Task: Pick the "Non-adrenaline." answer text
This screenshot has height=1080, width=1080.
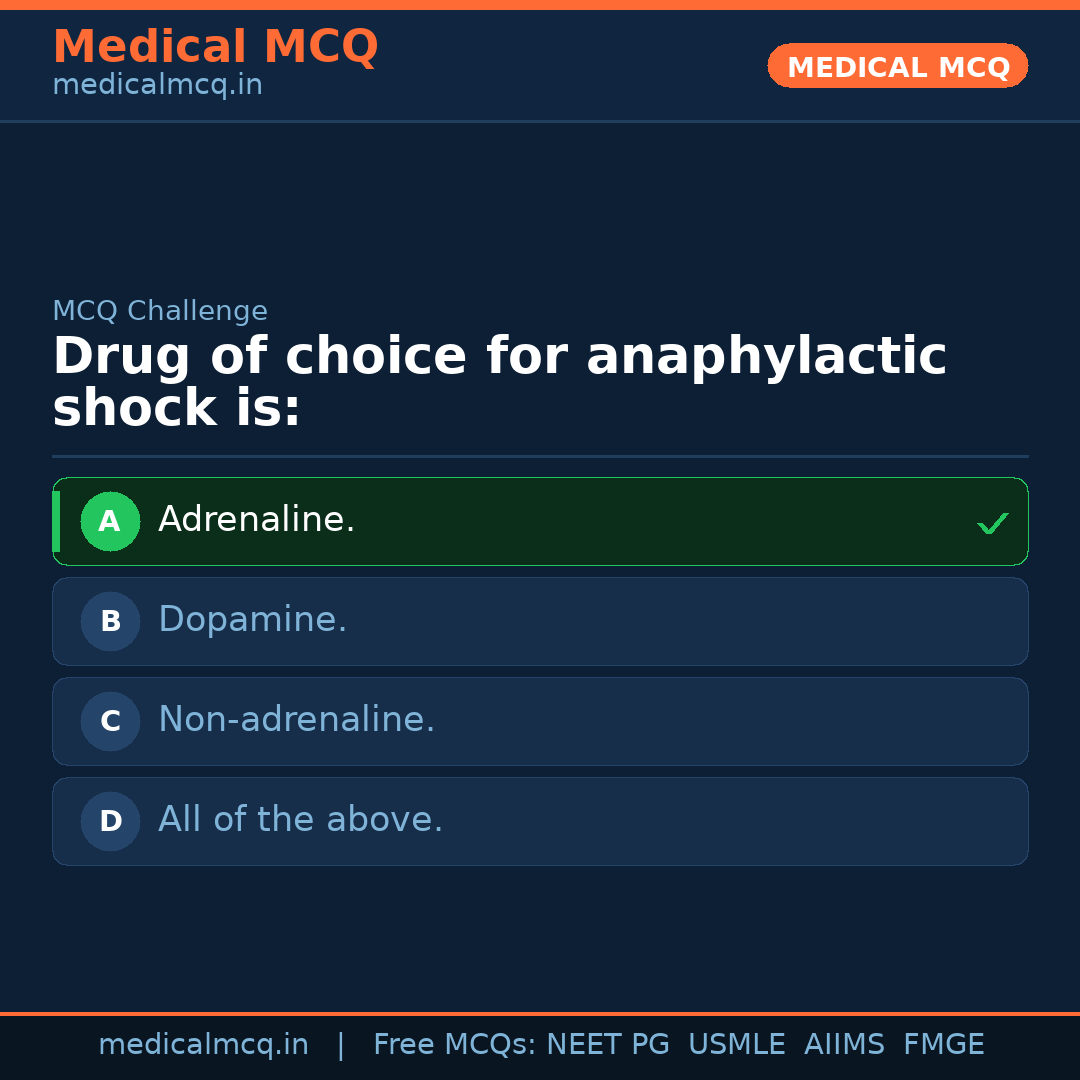Action: (x=297, y=720)
